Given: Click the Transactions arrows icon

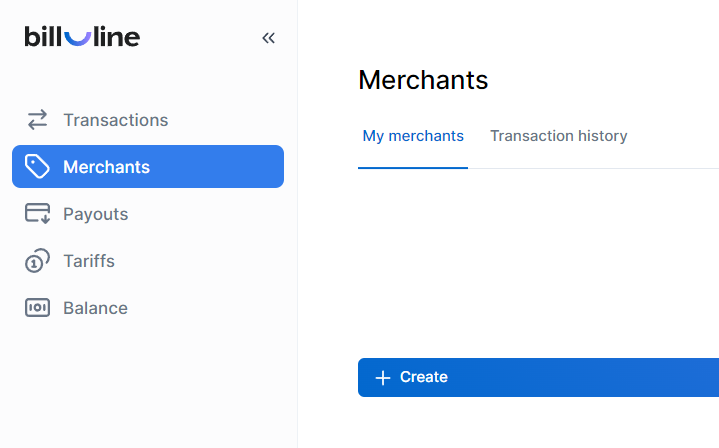Looking at the screenshot, I should coord(37,120).
